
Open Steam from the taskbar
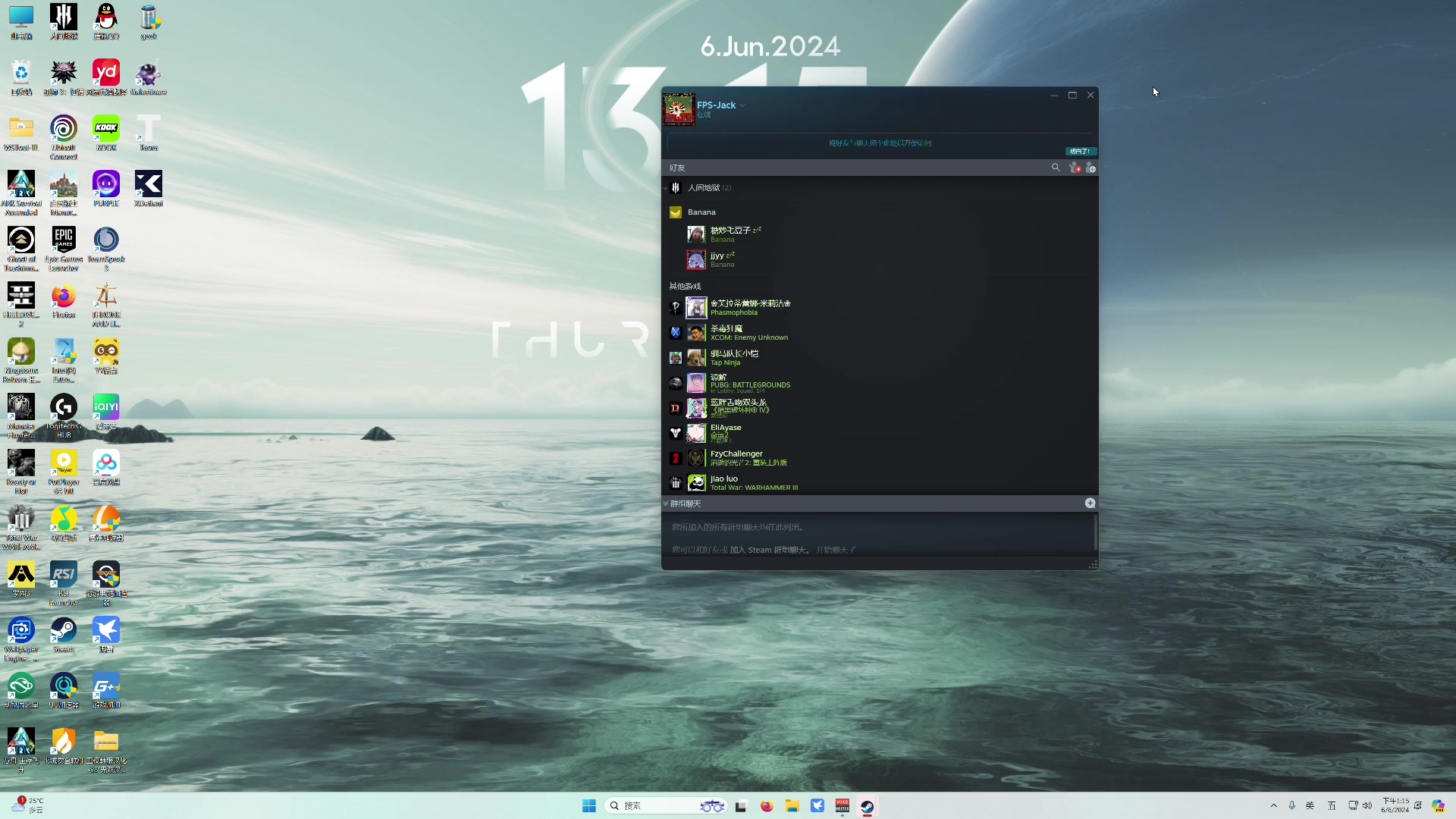pos(868,806)
